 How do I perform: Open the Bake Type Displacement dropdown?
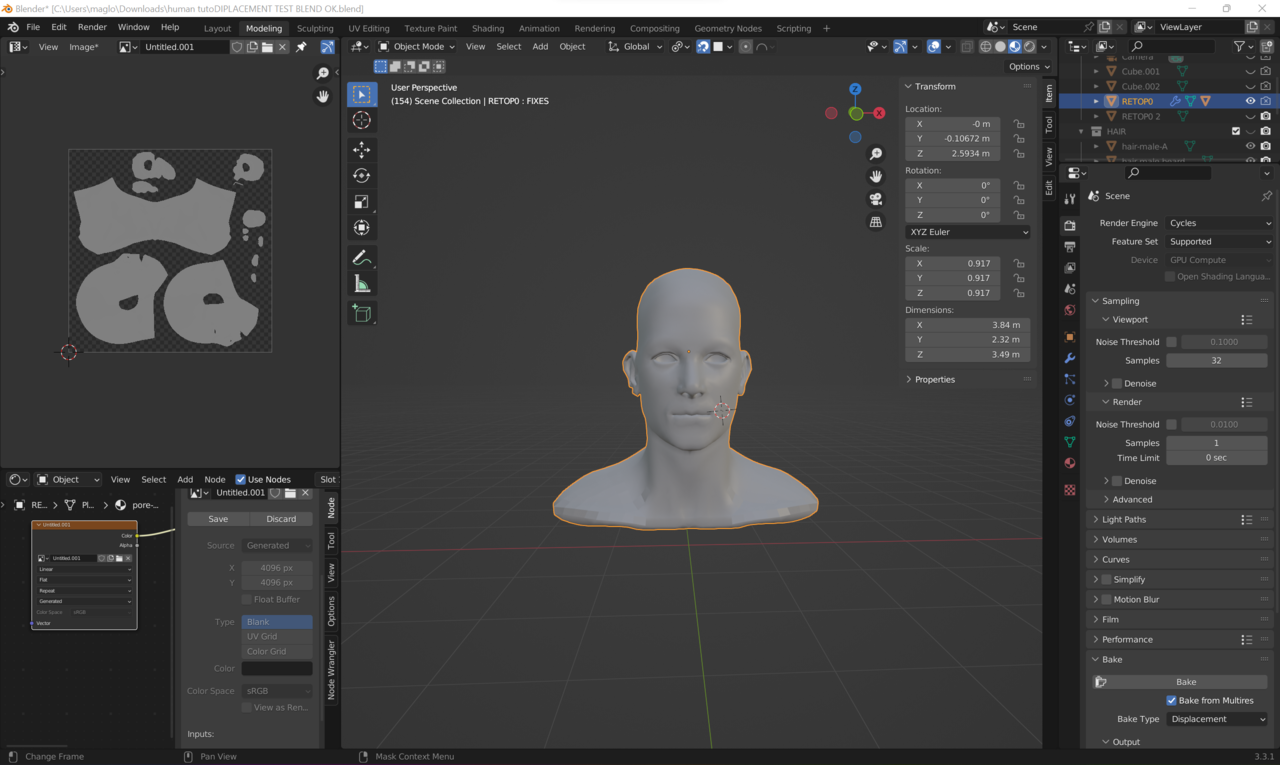(x=1217, y=719)
